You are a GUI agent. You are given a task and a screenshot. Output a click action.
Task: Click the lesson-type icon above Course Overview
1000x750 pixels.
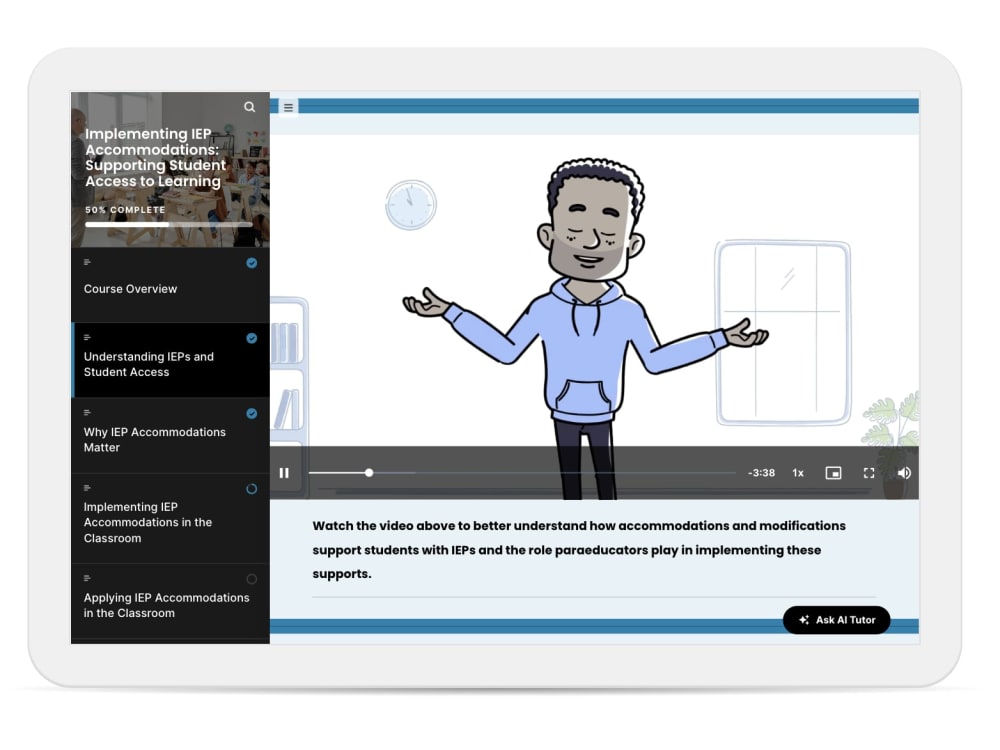(87, 262)
